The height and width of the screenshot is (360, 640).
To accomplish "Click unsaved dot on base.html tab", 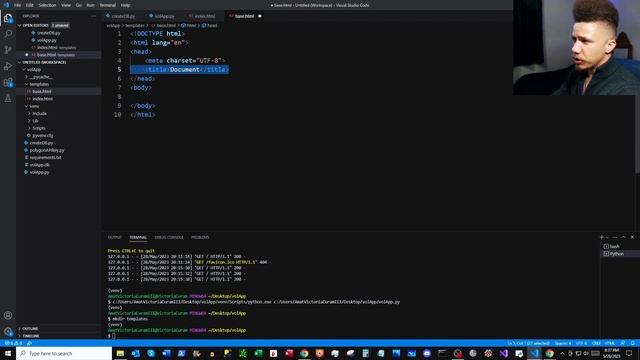I will 260,16.
